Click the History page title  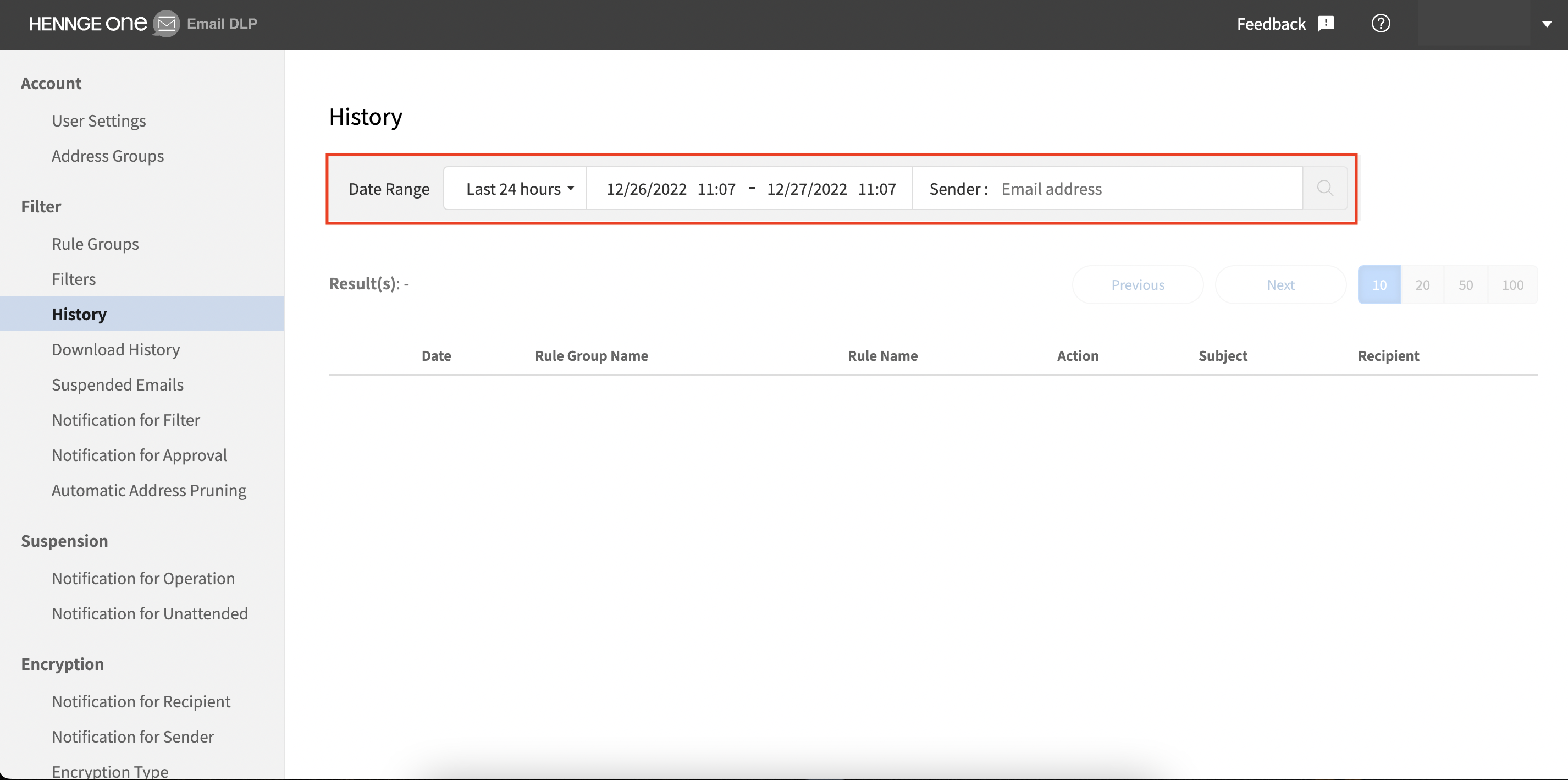point(365,116)
